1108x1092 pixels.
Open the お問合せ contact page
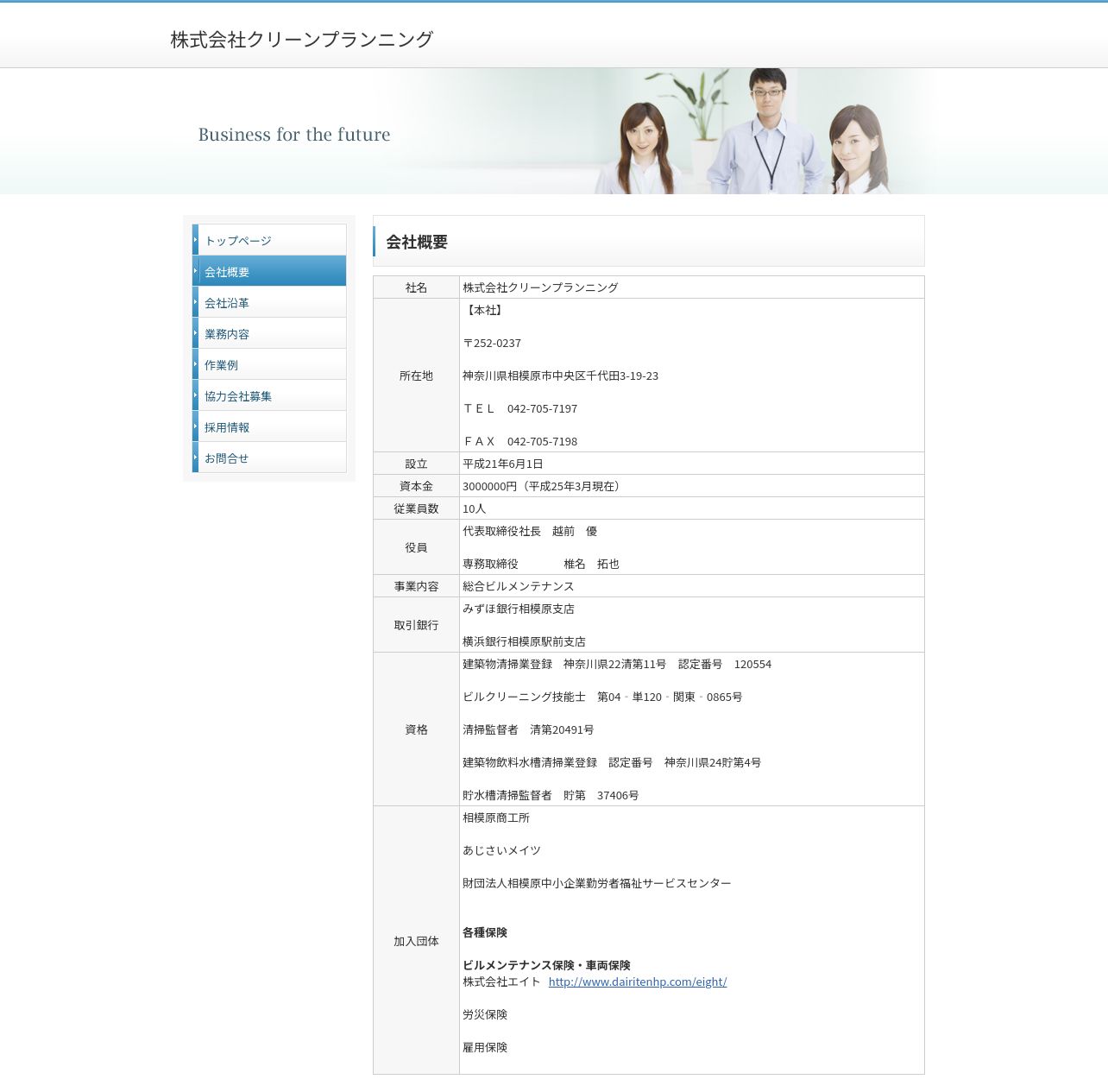269,458
